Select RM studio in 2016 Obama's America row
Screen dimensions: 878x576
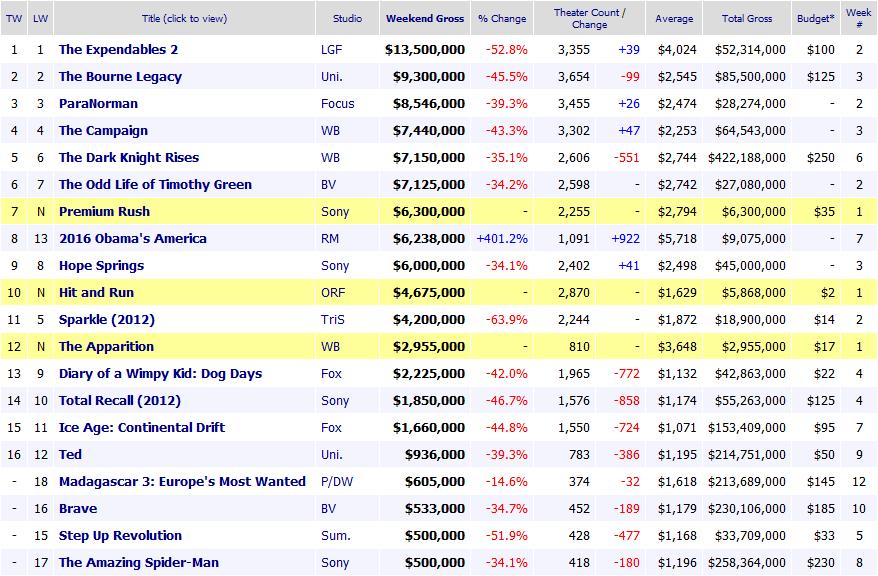tap(330, 238)
